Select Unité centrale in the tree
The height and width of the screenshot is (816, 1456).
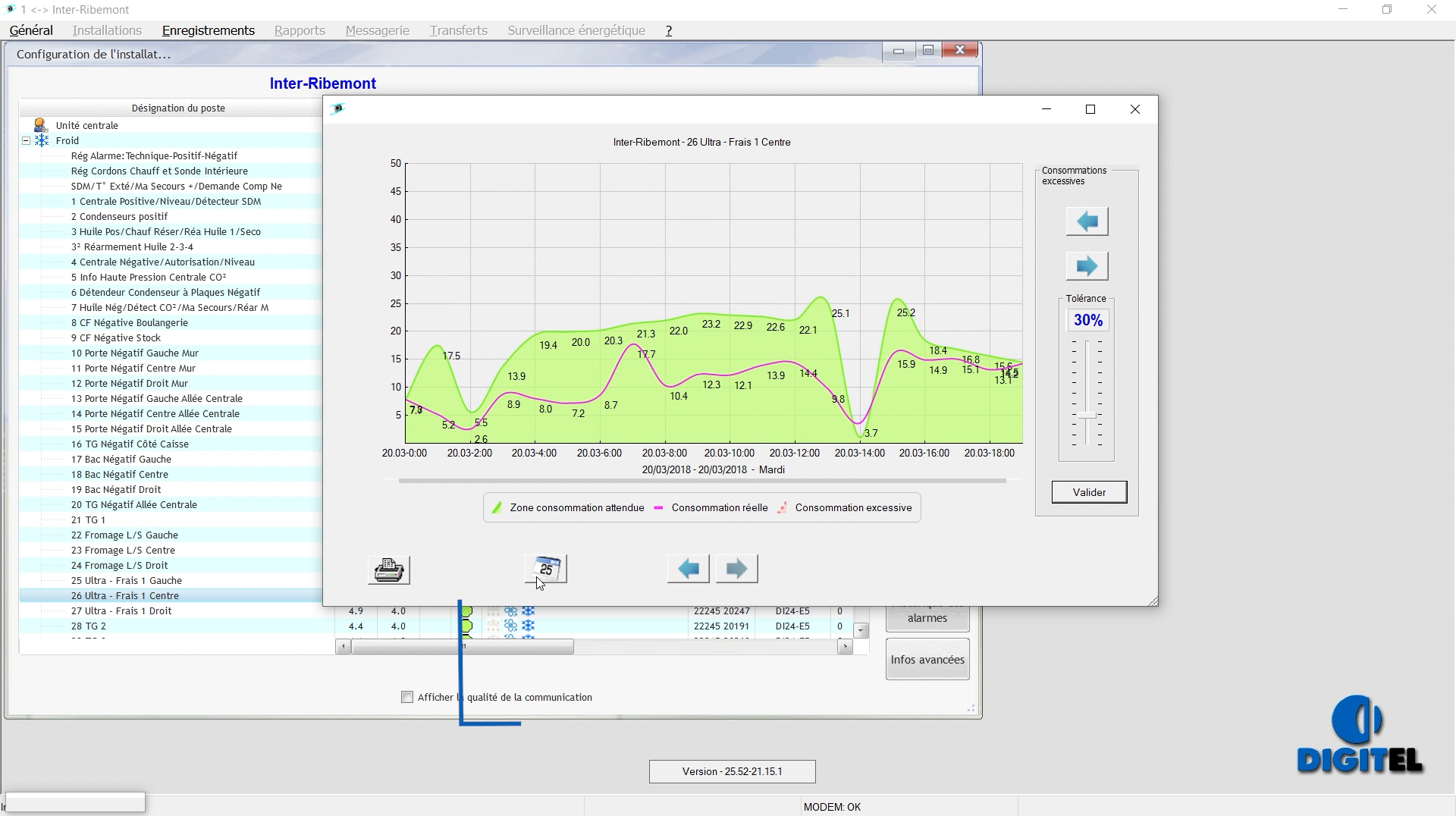(x=87, y=125)
